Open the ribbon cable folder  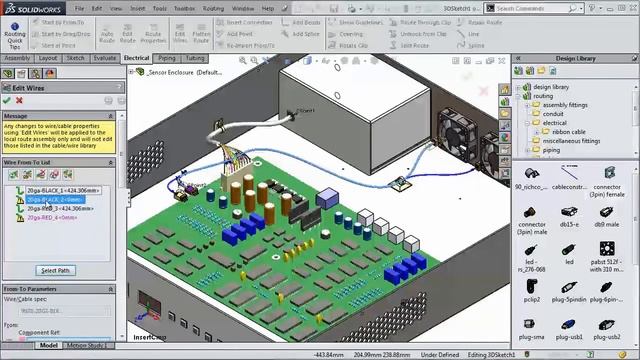point(569,132)
